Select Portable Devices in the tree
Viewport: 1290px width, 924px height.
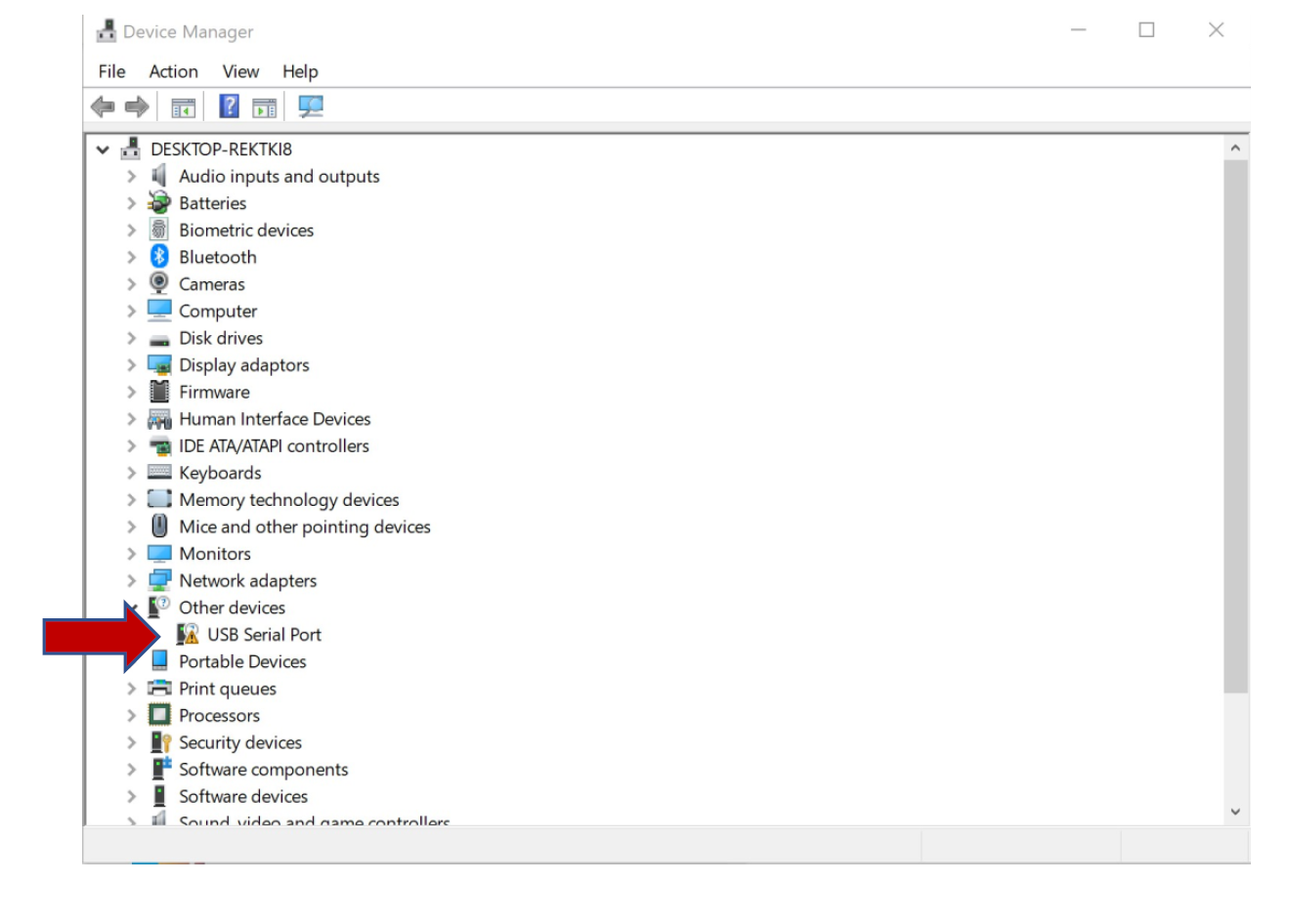pos(242,661)
